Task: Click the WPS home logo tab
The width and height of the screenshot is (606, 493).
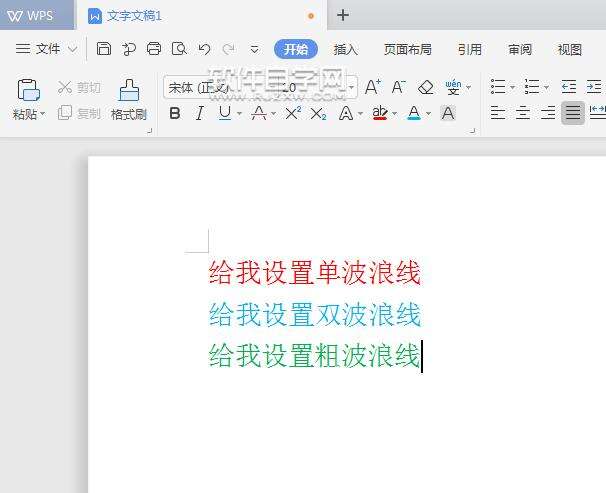Action: (x=36, y=15)
